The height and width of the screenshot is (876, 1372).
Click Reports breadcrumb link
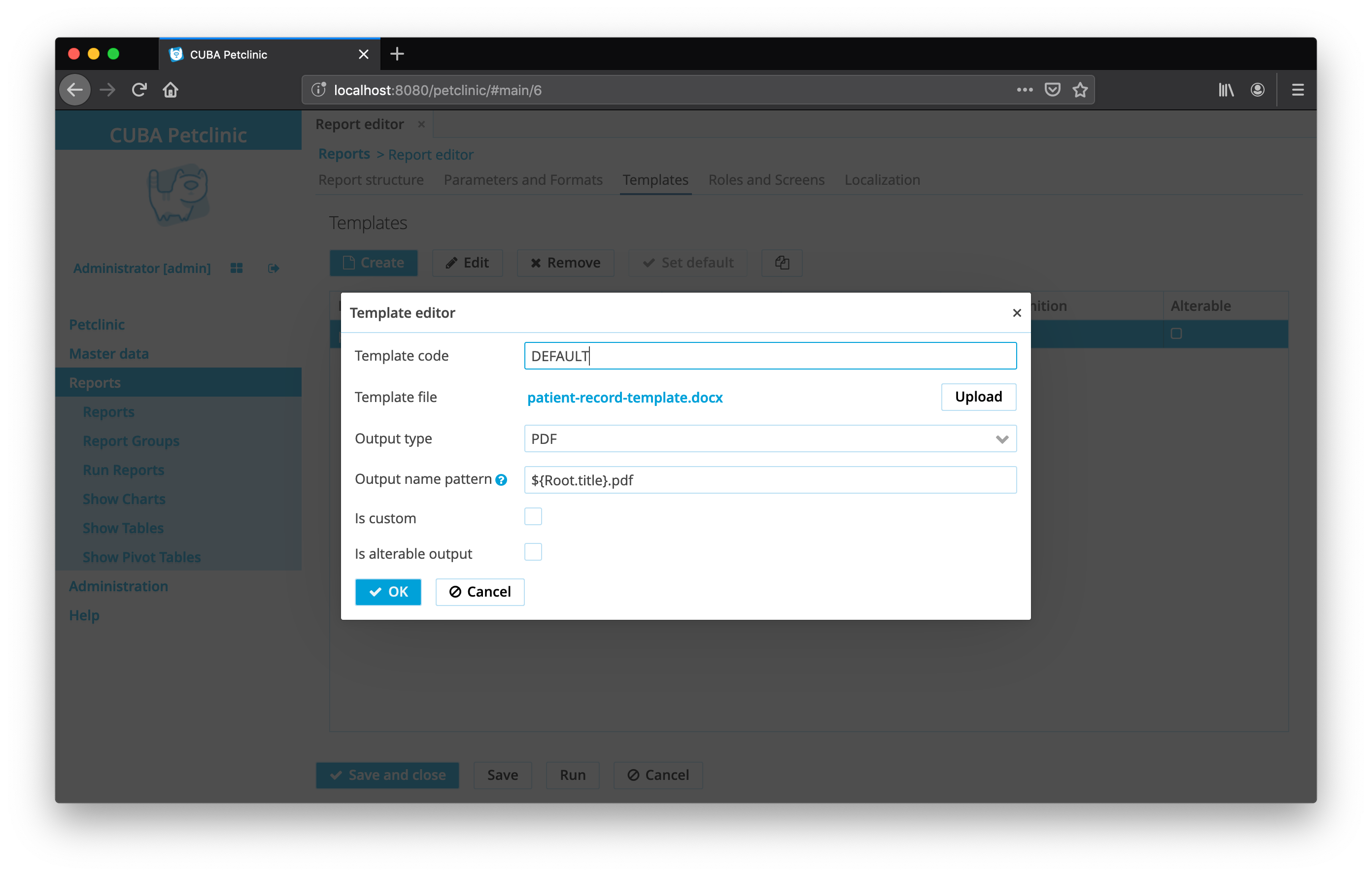click(x=344, y=154)
